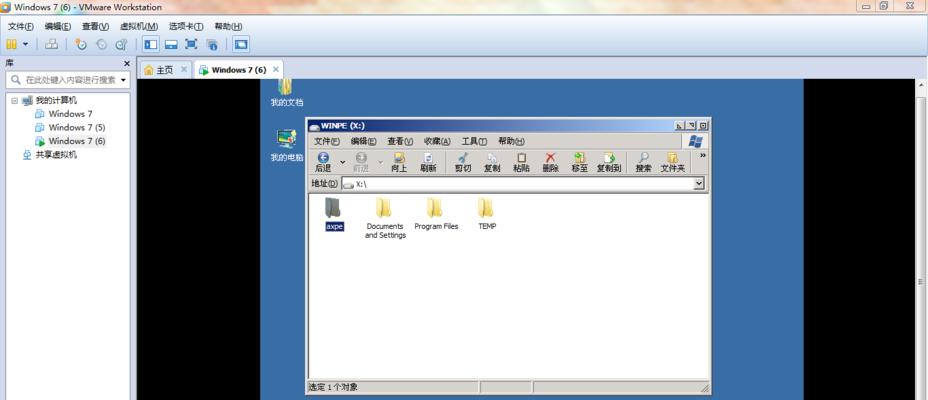Screen dimensions: 928x400
Task: Open the 工具(T) tools menu
Action: (474, 141)
